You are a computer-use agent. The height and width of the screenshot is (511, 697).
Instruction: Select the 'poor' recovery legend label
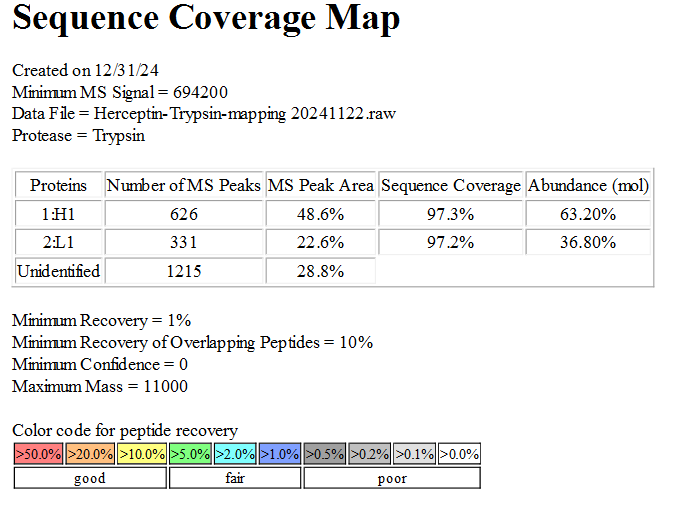(x=392, y=478)
